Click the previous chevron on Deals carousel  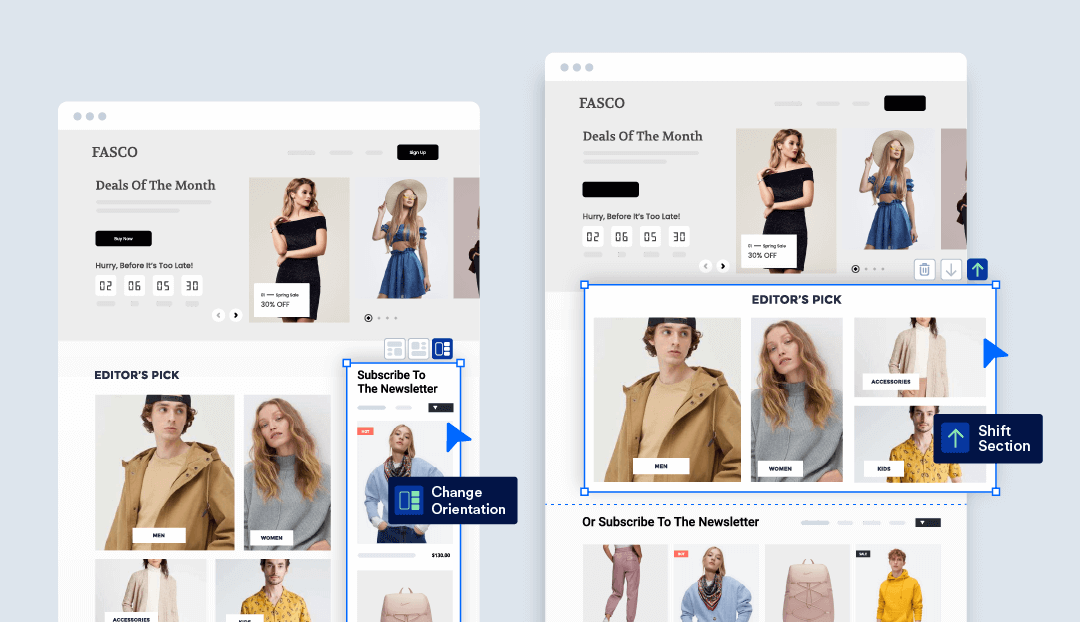(218, 315)
